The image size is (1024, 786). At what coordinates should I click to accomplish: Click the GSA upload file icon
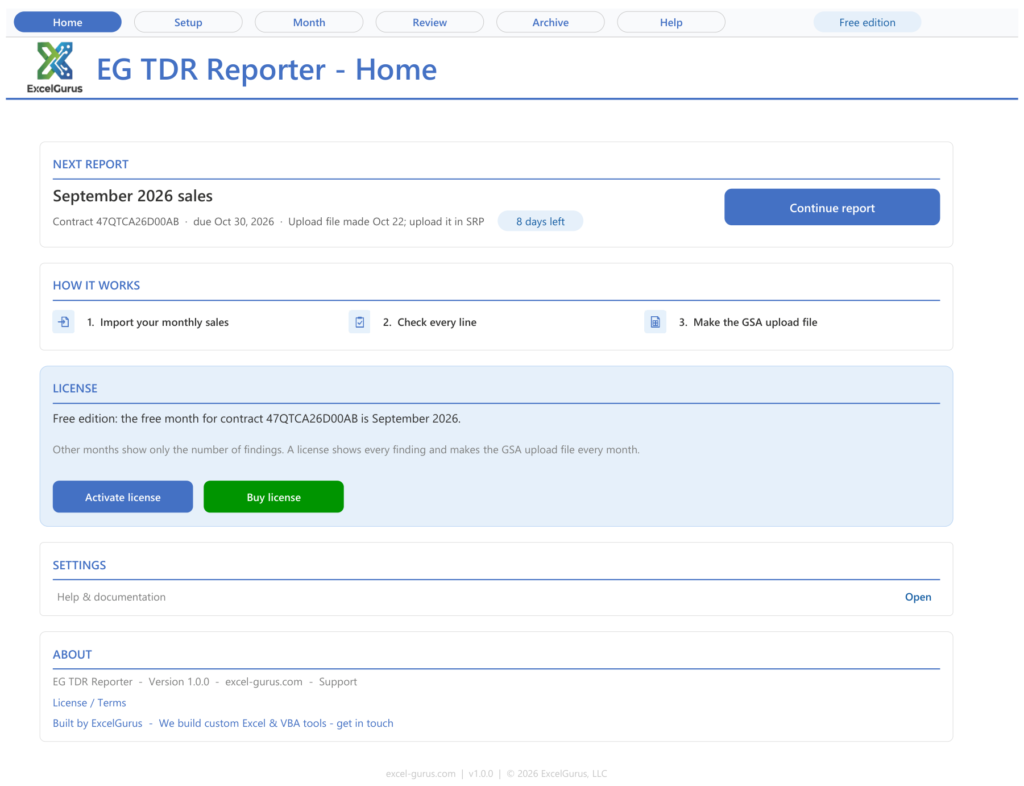coord(655,322)
